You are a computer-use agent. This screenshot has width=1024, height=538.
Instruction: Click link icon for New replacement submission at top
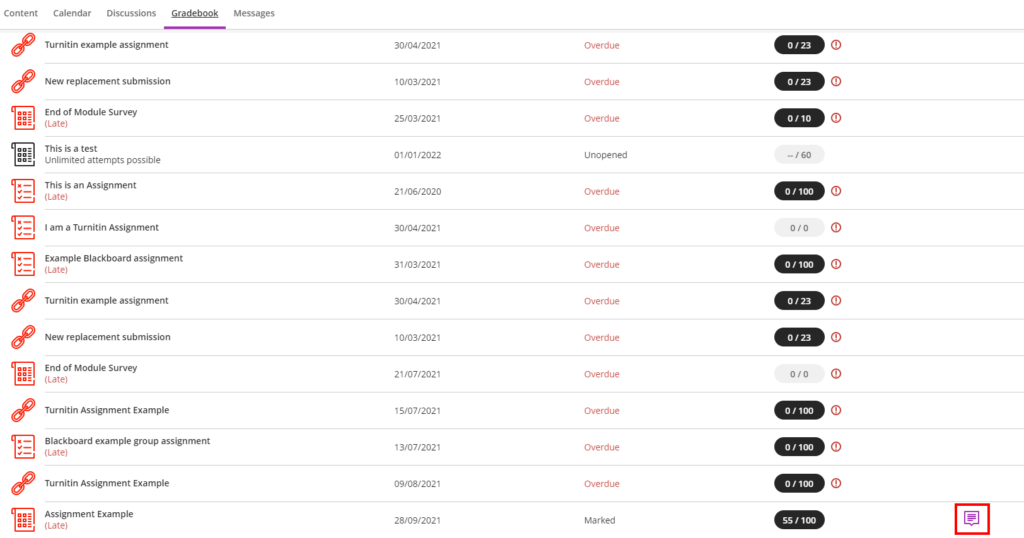[x=23, y=82]
